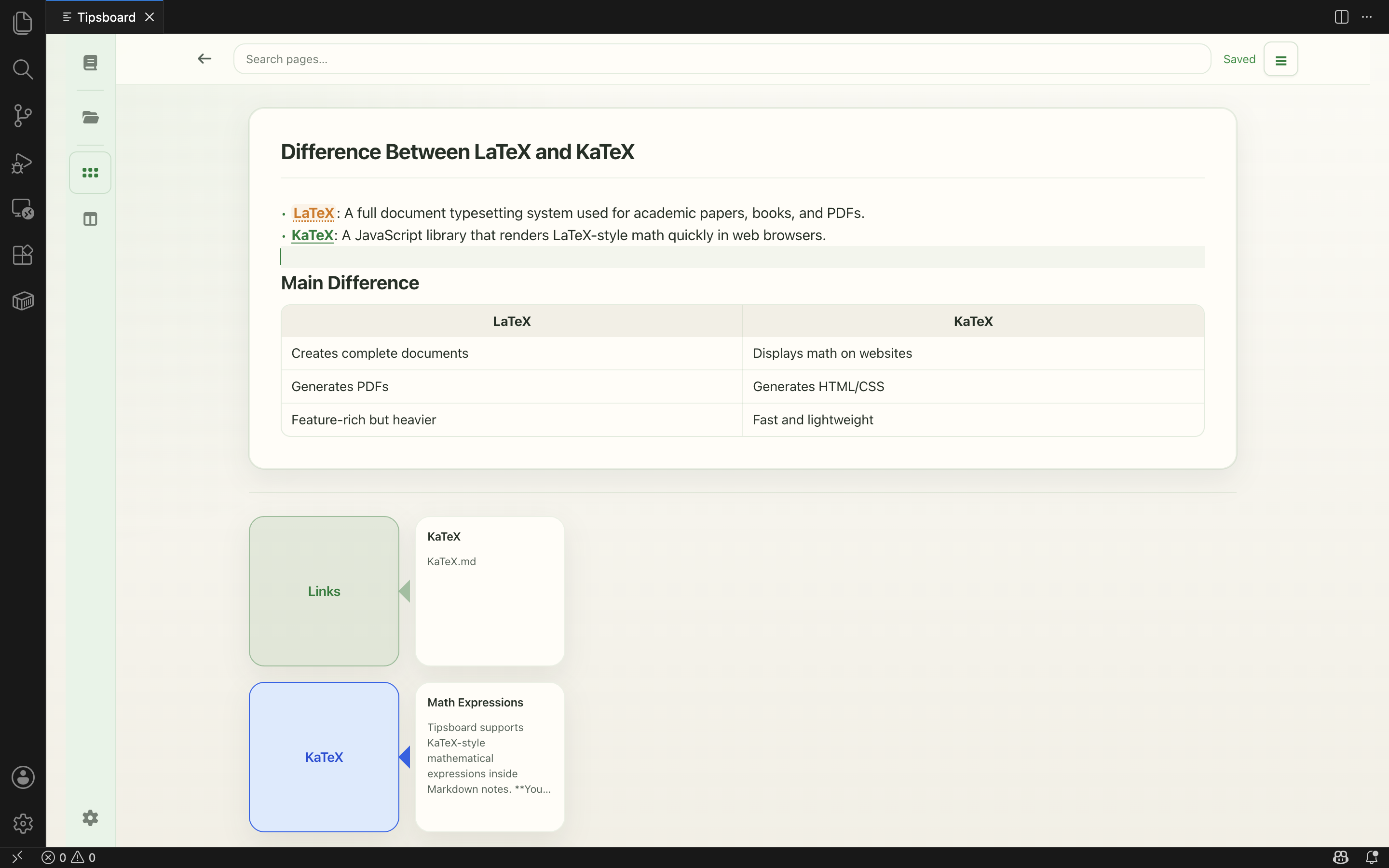Click the text 'A full document typesetting system'
1389x868 pixels.
click(x=458, y=213)
